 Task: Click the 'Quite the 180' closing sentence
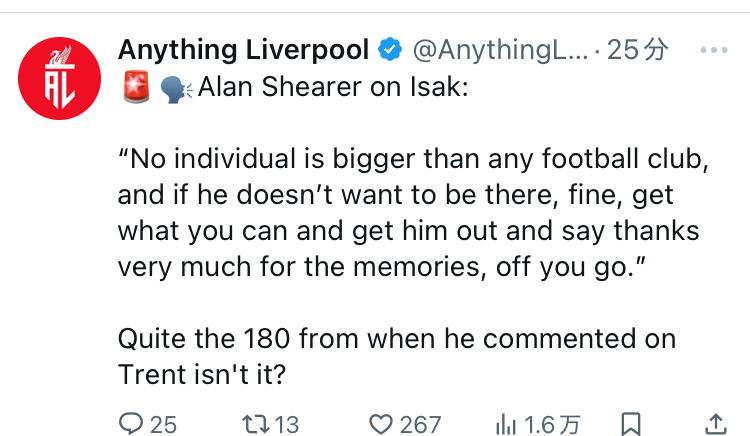[x=397, y=356]
